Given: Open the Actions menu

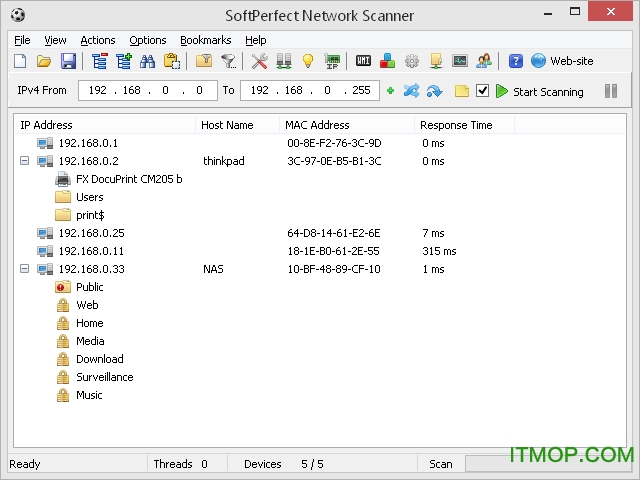Looking at the screenshot, I should [x=98, y=40].
